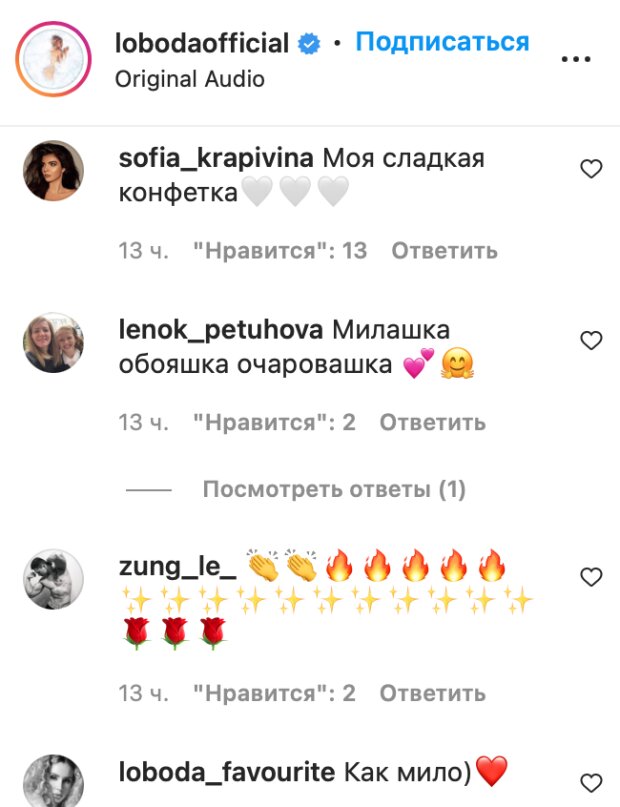View likes count 13 on sofia_krapivina's comment
Screen dimensions: 620x807
(280, 251)
